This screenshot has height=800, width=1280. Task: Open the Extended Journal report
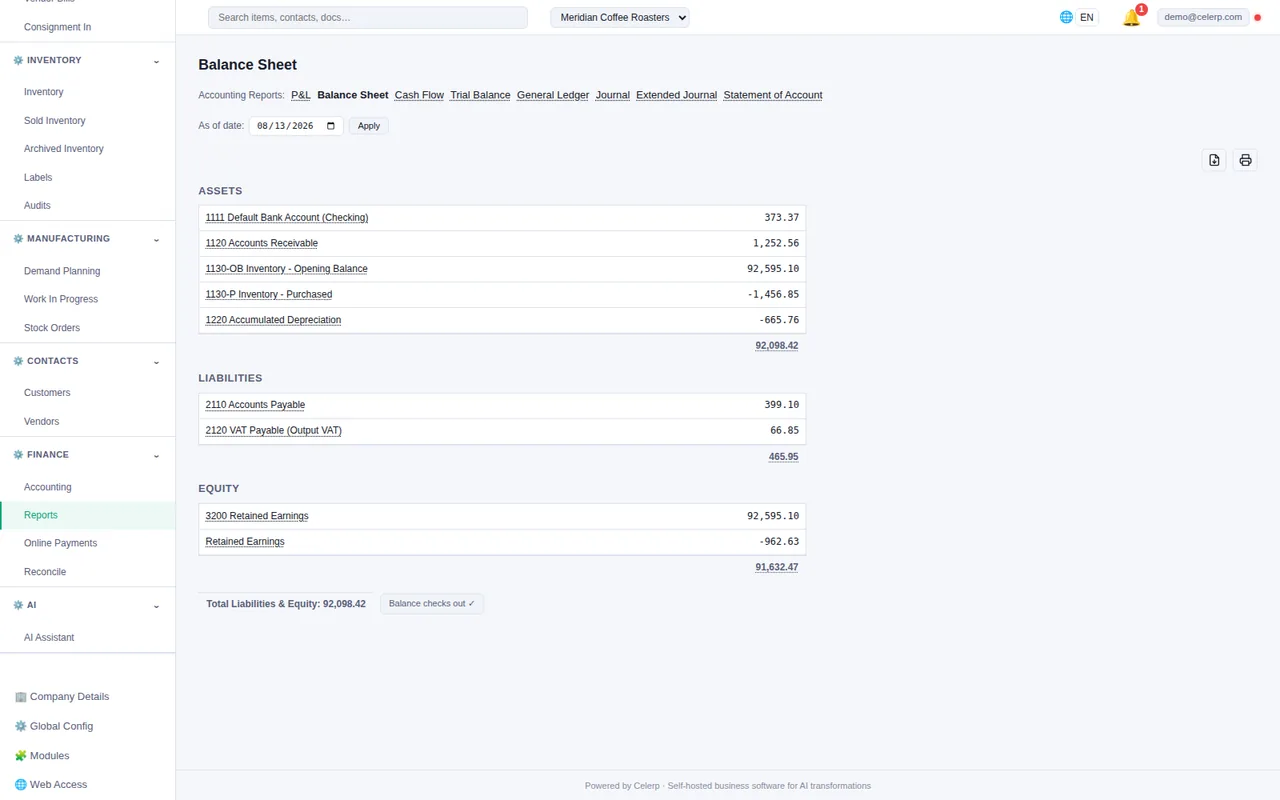[676, 95]
